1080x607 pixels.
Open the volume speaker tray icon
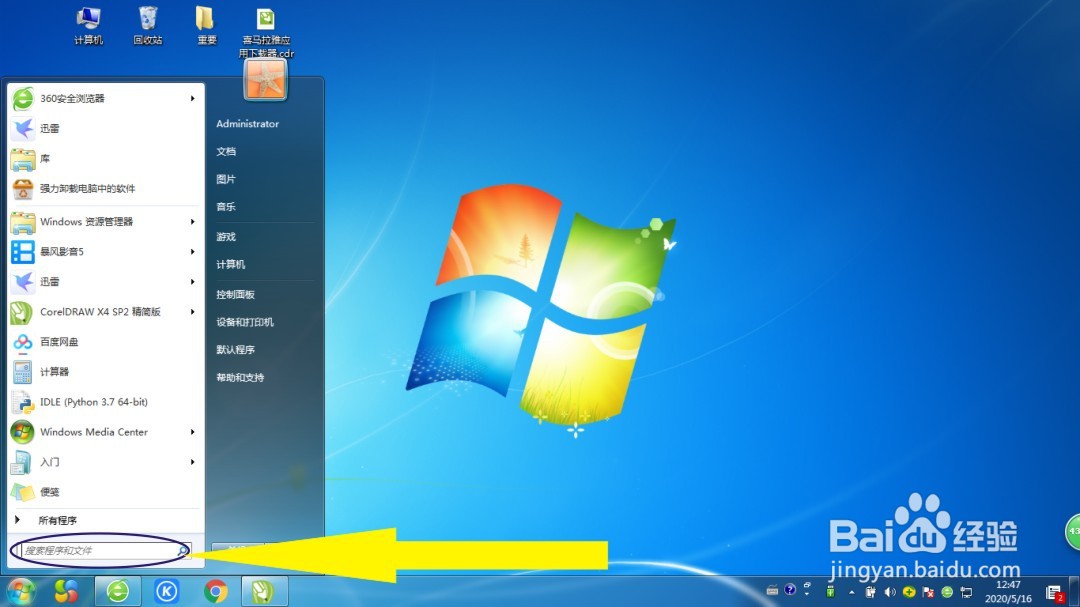coord(890,592)
